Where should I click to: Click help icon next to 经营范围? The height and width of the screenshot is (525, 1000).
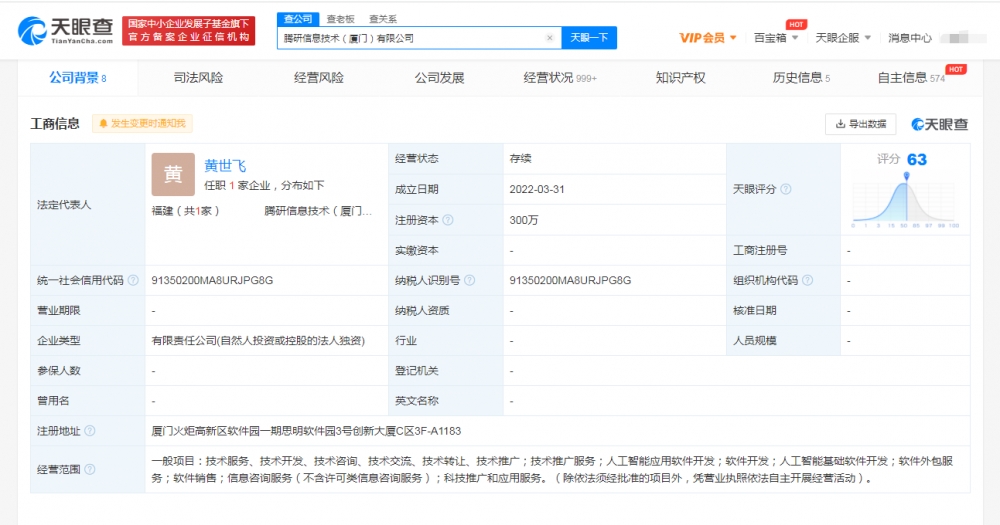[x=90, y=469]
